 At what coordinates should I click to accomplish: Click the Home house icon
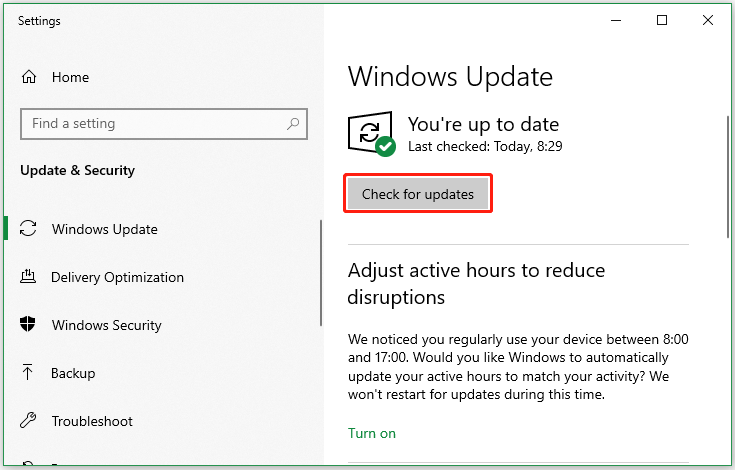(x=29, y=77)
